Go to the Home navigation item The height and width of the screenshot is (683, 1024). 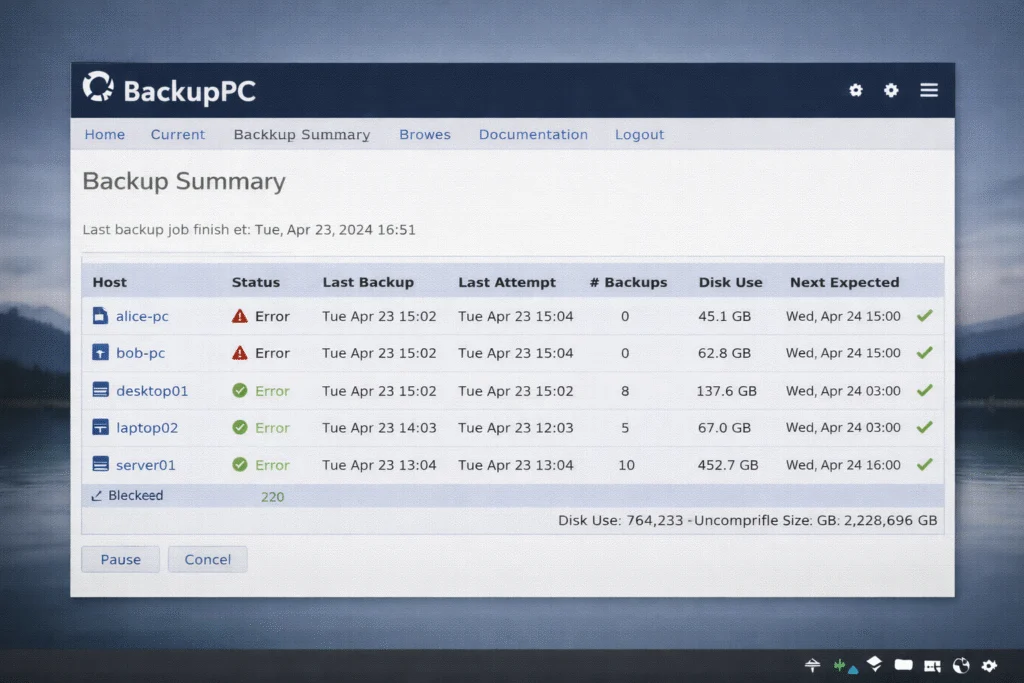(x=104, y=134)
